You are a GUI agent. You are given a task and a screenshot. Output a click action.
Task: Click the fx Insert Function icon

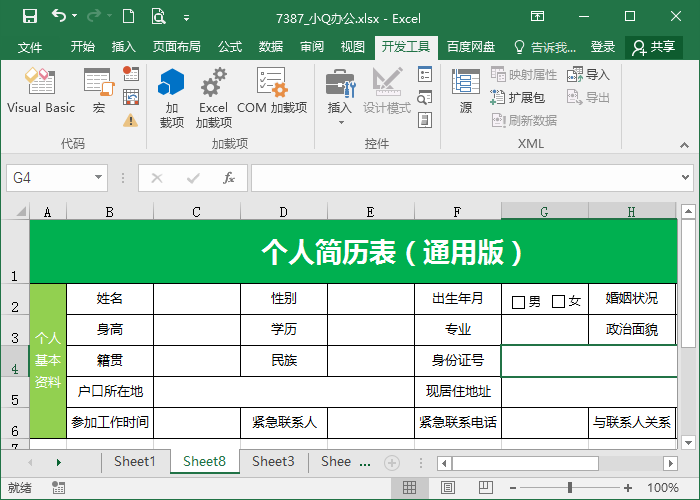click(x=229, y=178)
